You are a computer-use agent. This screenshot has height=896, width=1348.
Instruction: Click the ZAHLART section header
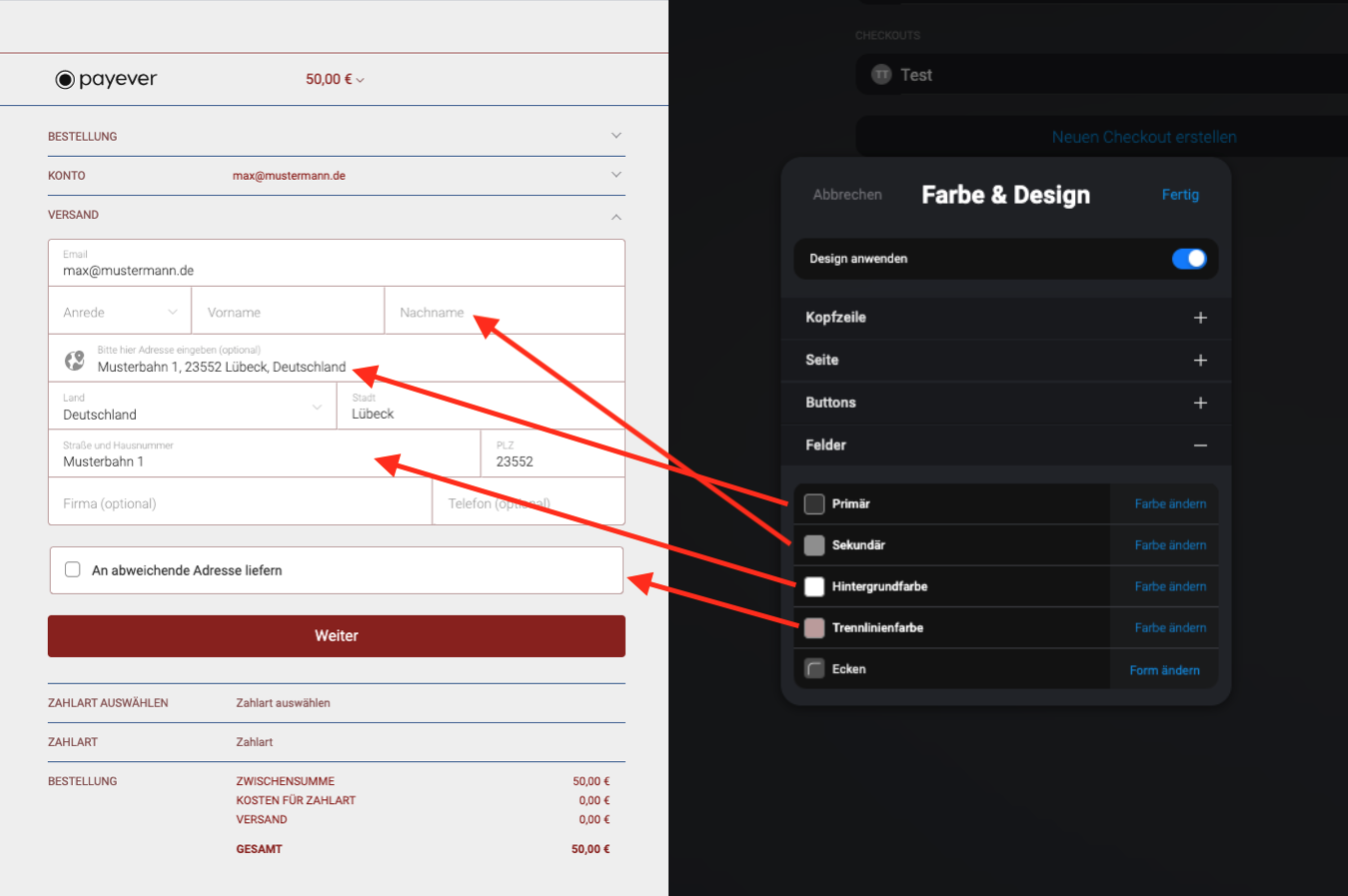73,742
